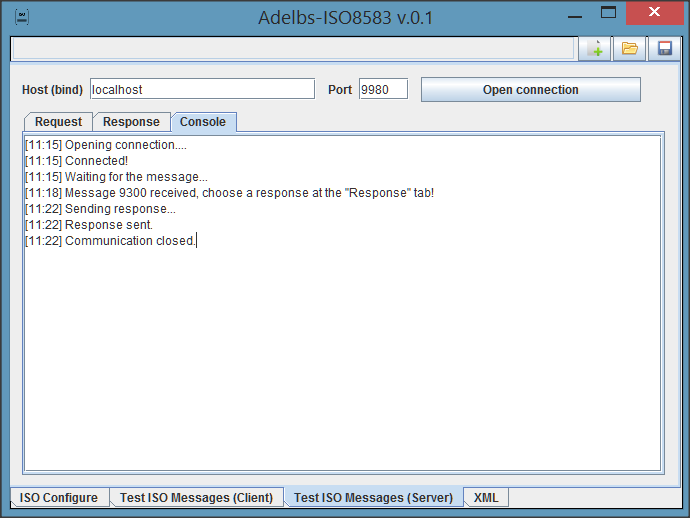
Task: Go to the ISO Configure tab
Action: pos(59,498)
